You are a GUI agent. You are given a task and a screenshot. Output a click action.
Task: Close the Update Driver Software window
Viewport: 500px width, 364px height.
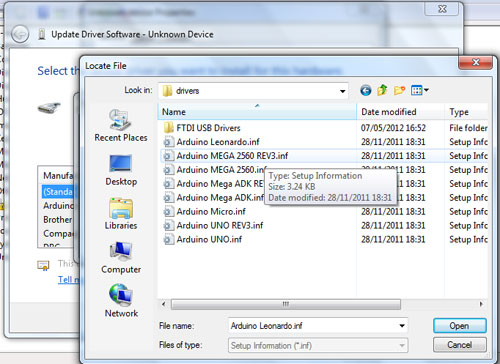pyautogui.click(x=442, y=9)
